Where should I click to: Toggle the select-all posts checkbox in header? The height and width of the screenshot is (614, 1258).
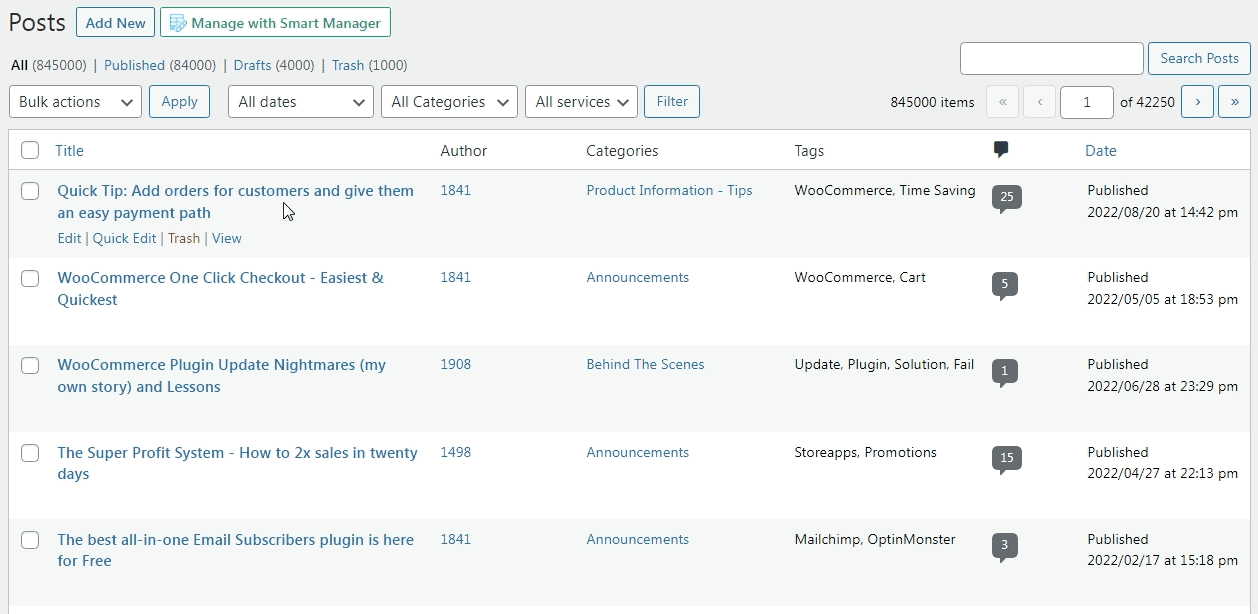point(30,151)
